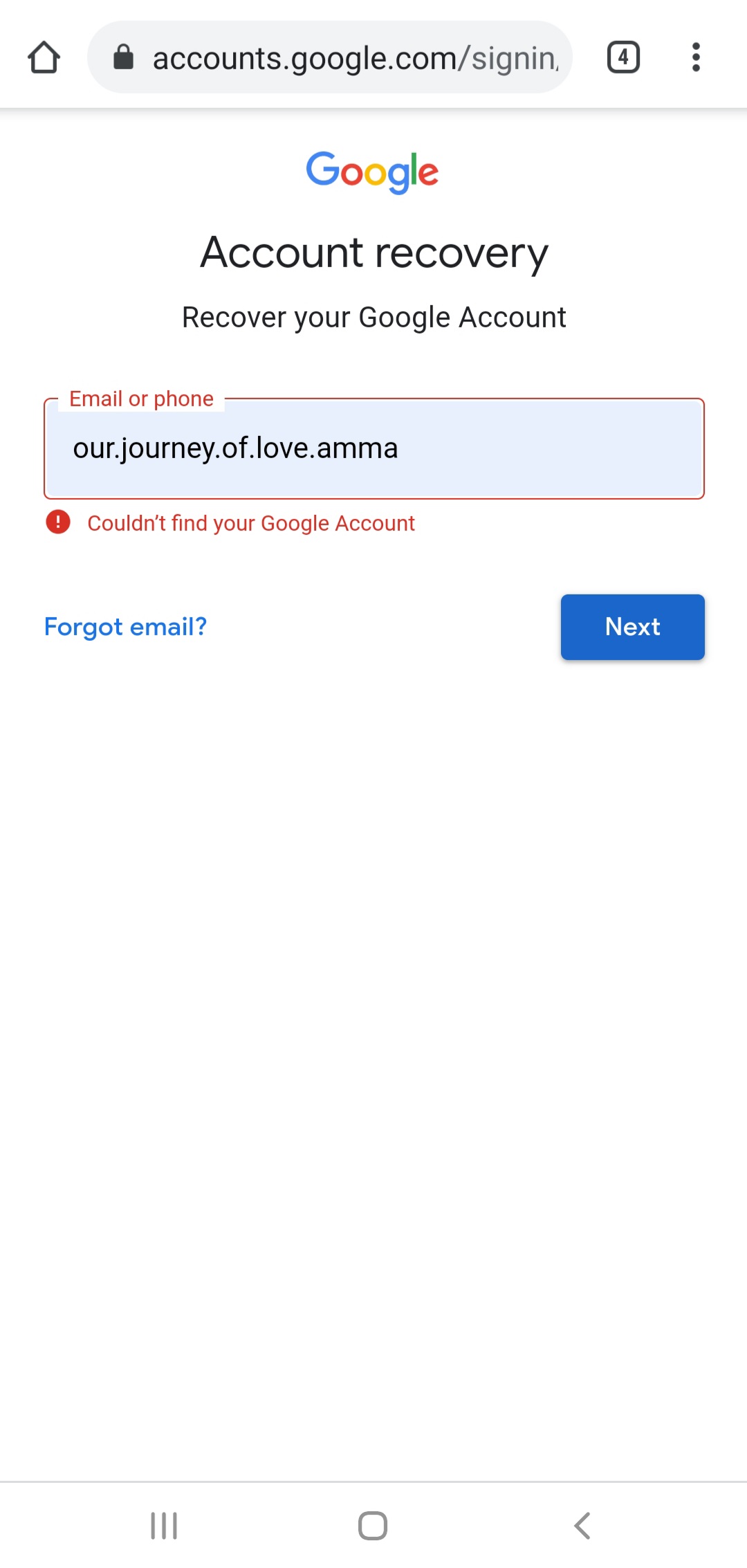Click the Email or phone input field
The width and height of the screenshot is (747, 1568).
point(374,448)
